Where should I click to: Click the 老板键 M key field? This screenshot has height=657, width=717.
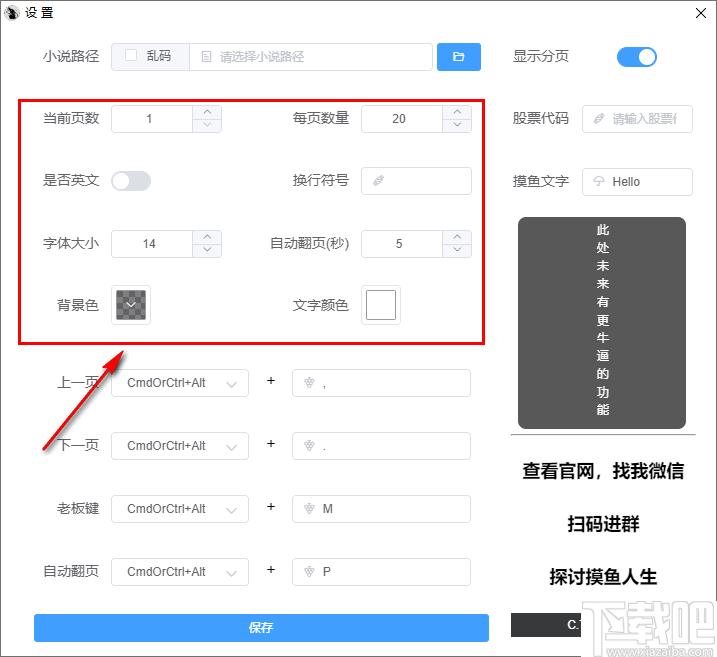(381, 509)
